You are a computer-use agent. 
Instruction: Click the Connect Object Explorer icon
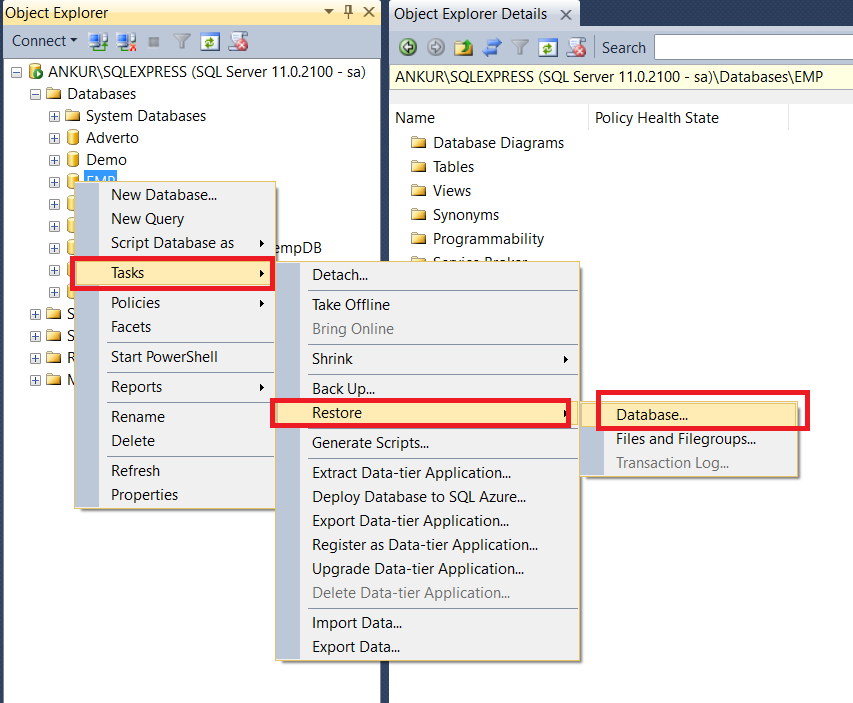[98, 41]
